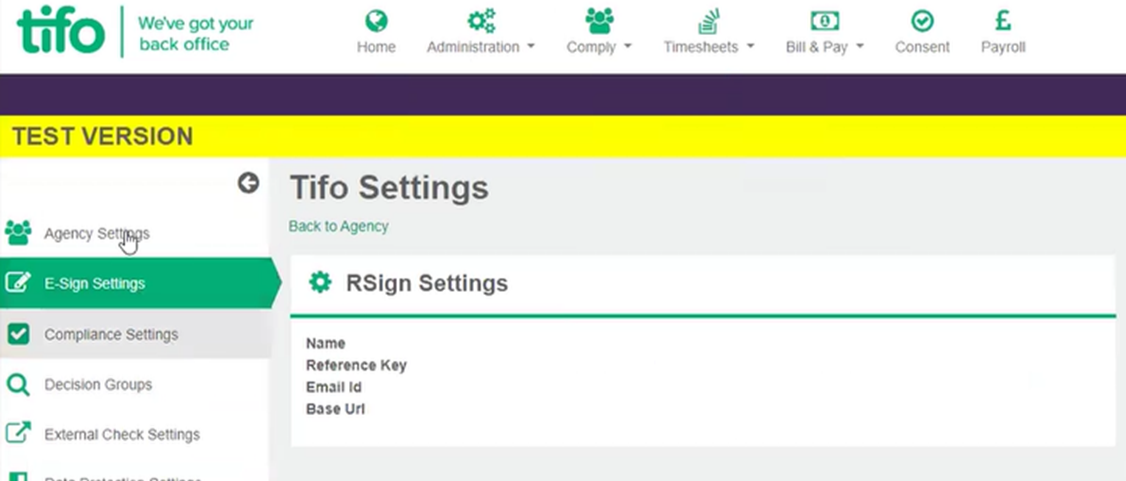Click the Bill & Pay banknote icon
This screenshot has height=481, width=1126.
pos(824,21)
